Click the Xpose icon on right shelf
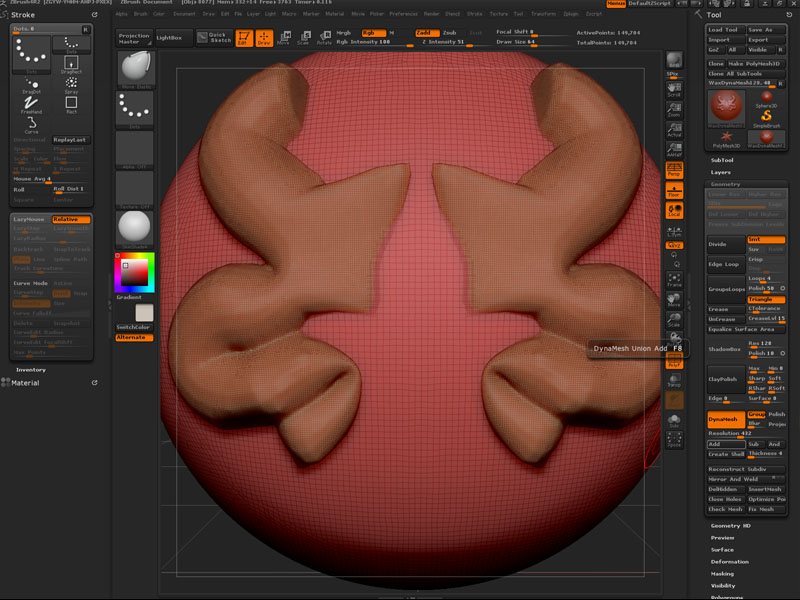This screenshot has width=800, height=600. (674, 439)
